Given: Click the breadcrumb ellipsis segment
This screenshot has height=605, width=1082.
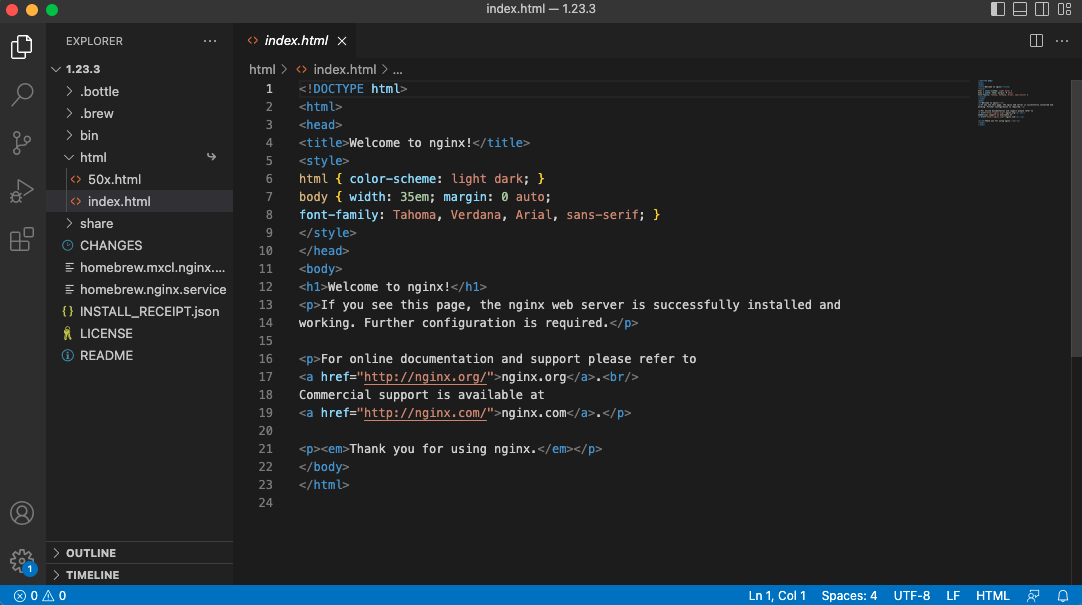Looking at the screenshot, I should 397,70.
